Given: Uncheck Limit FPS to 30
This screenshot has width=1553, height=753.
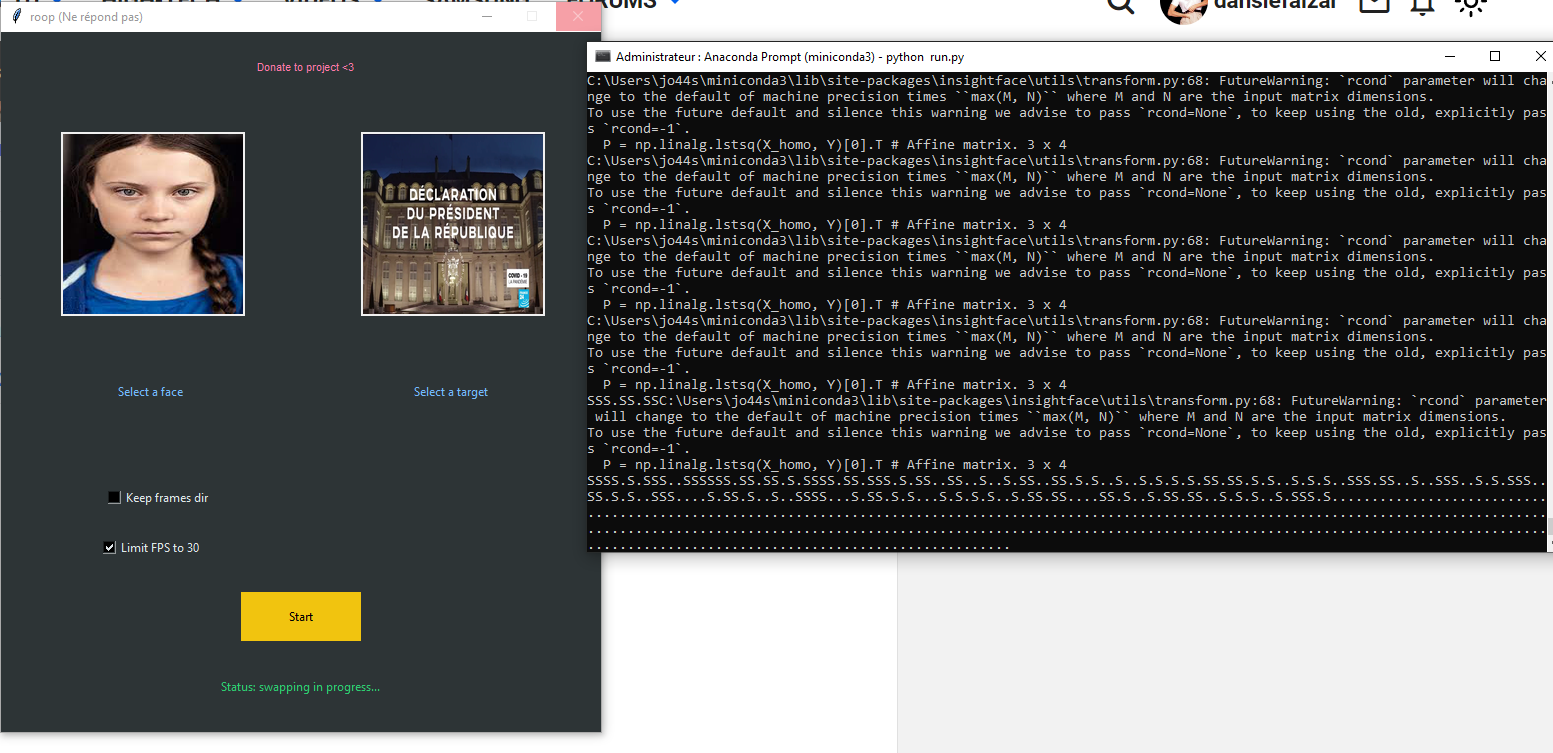Looking at the screenshot, I should click(x=110, y=547).
